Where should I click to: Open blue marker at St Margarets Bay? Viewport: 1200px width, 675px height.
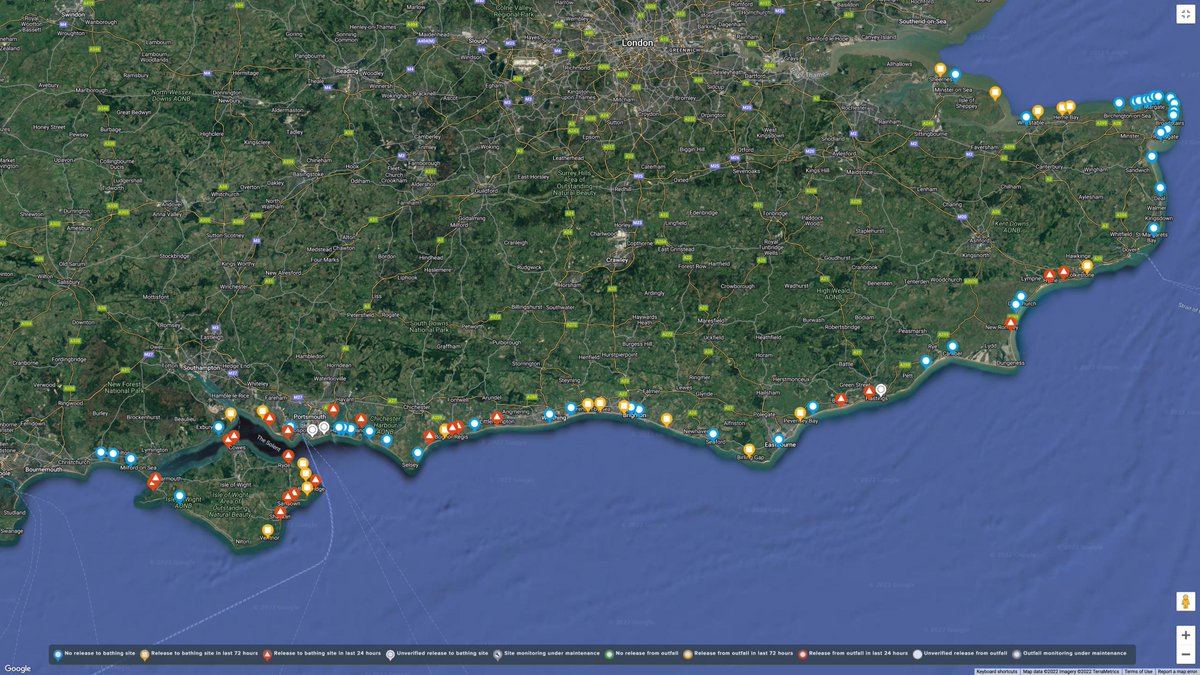coord(1153,229)
